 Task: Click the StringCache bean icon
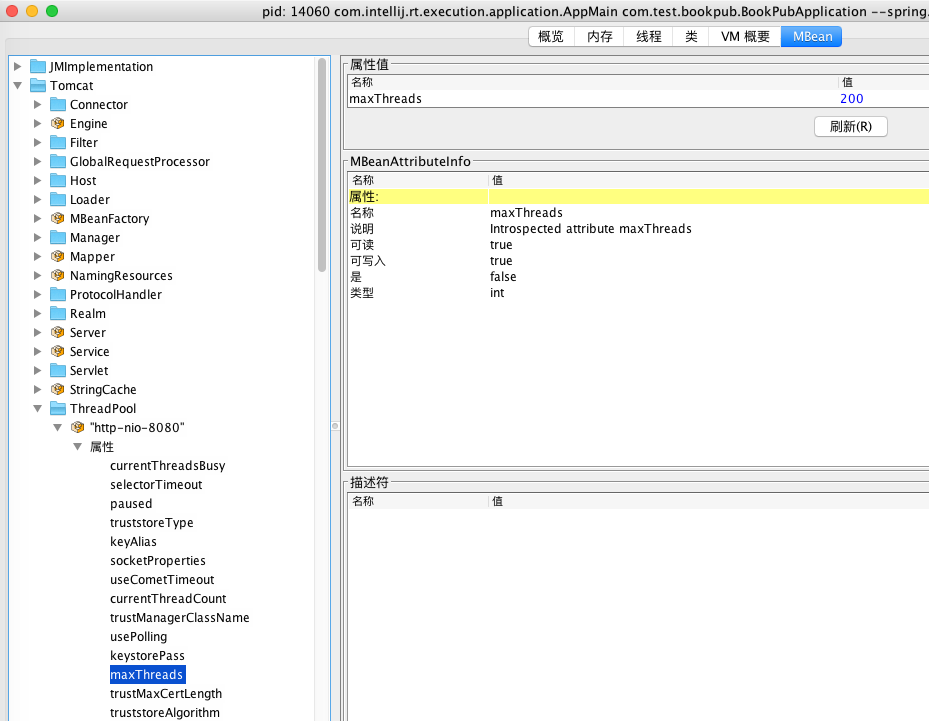click(58, 390)
